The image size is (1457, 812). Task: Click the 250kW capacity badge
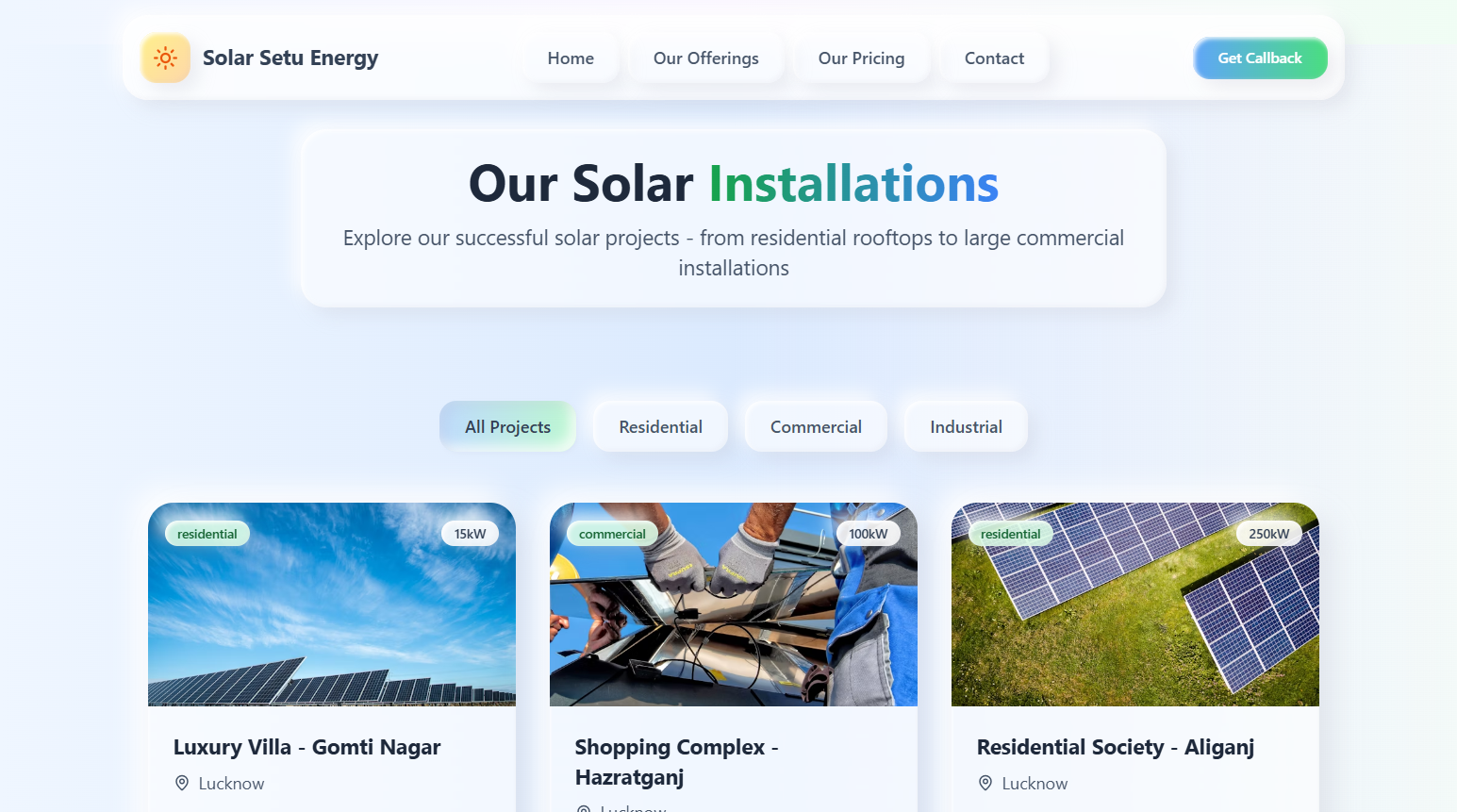1269,534
